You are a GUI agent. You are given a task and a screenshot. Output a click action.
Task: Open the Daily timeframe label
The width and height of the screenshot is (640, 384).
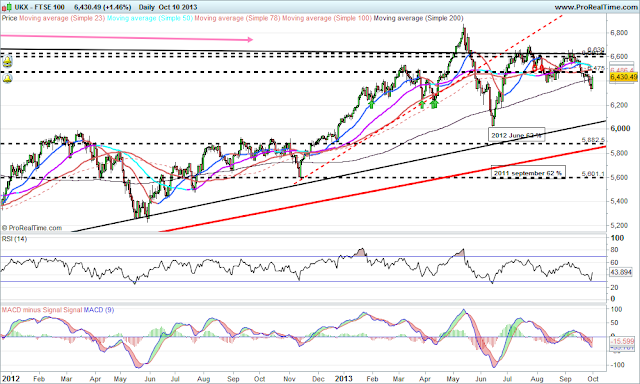147,7
